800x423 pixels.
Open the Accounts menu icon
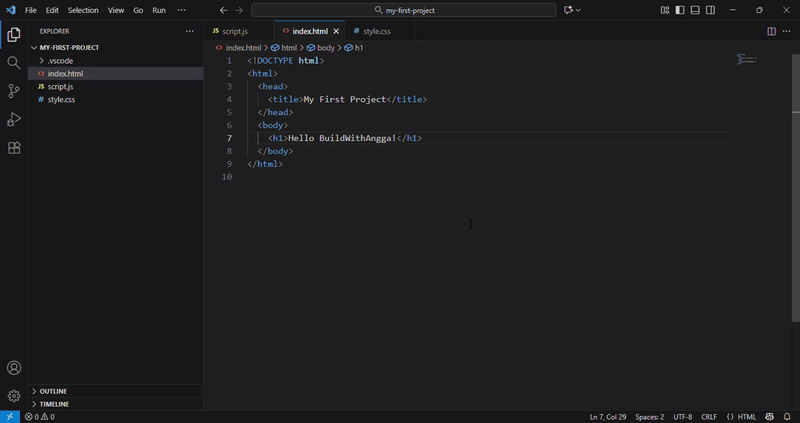[14, 368]
